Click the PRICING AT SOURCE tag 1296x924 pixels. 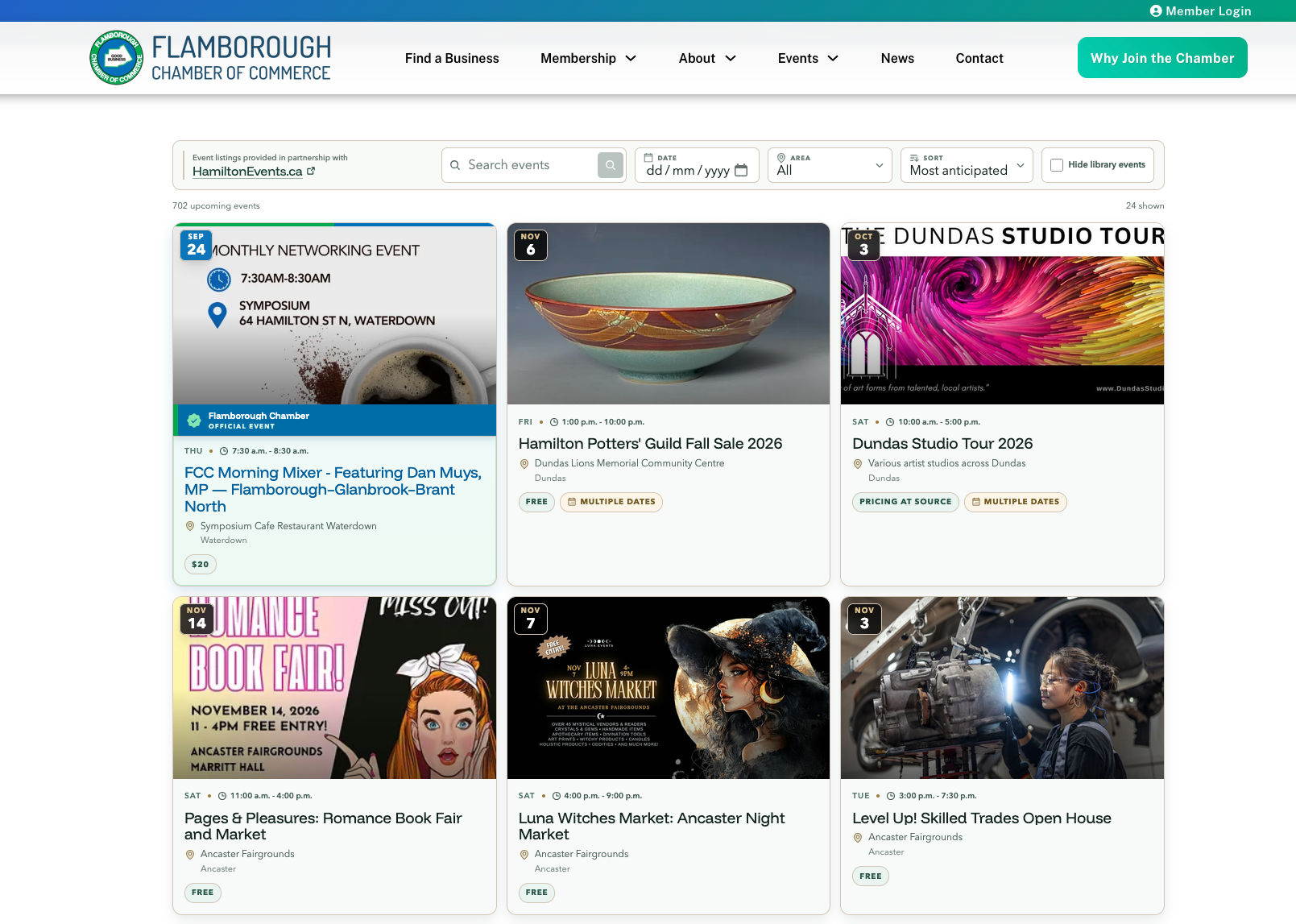(x=905, y=502)
